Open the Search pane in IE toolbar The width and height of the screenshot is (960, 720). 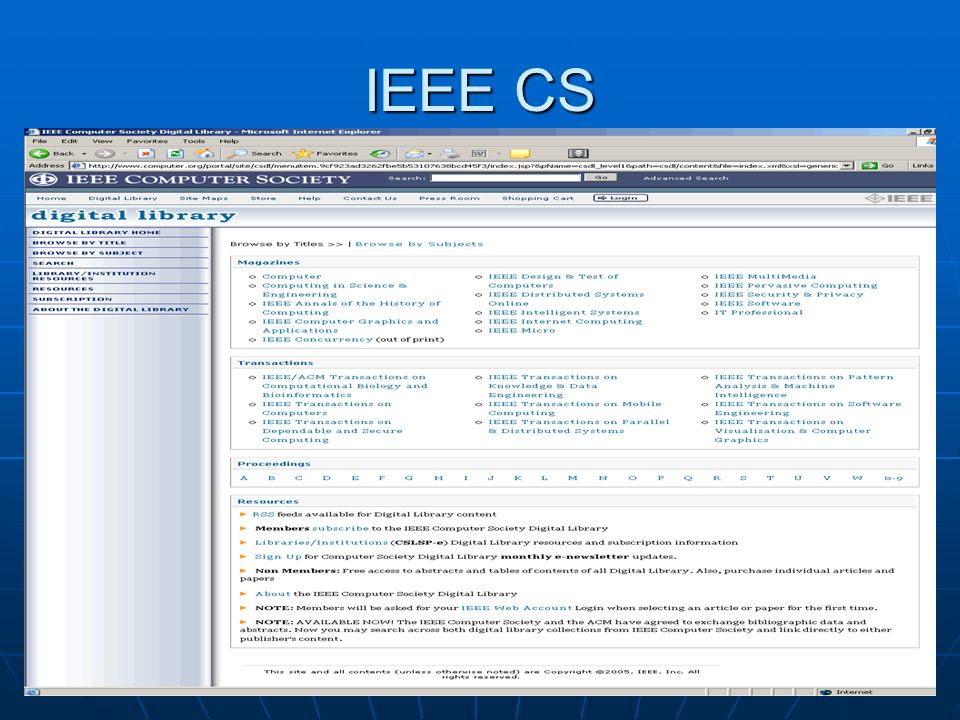tap(255, 154)
